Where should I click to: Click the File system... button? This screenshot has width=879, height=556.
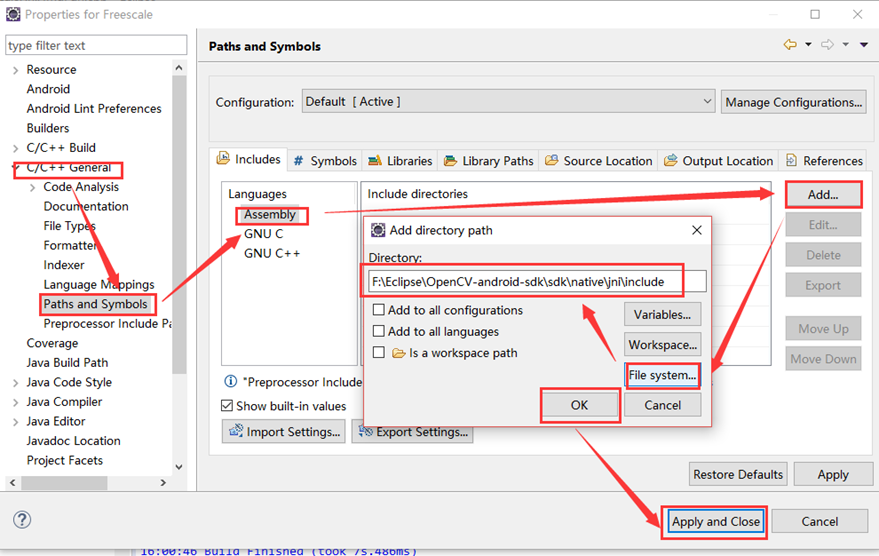pos(662,375)
